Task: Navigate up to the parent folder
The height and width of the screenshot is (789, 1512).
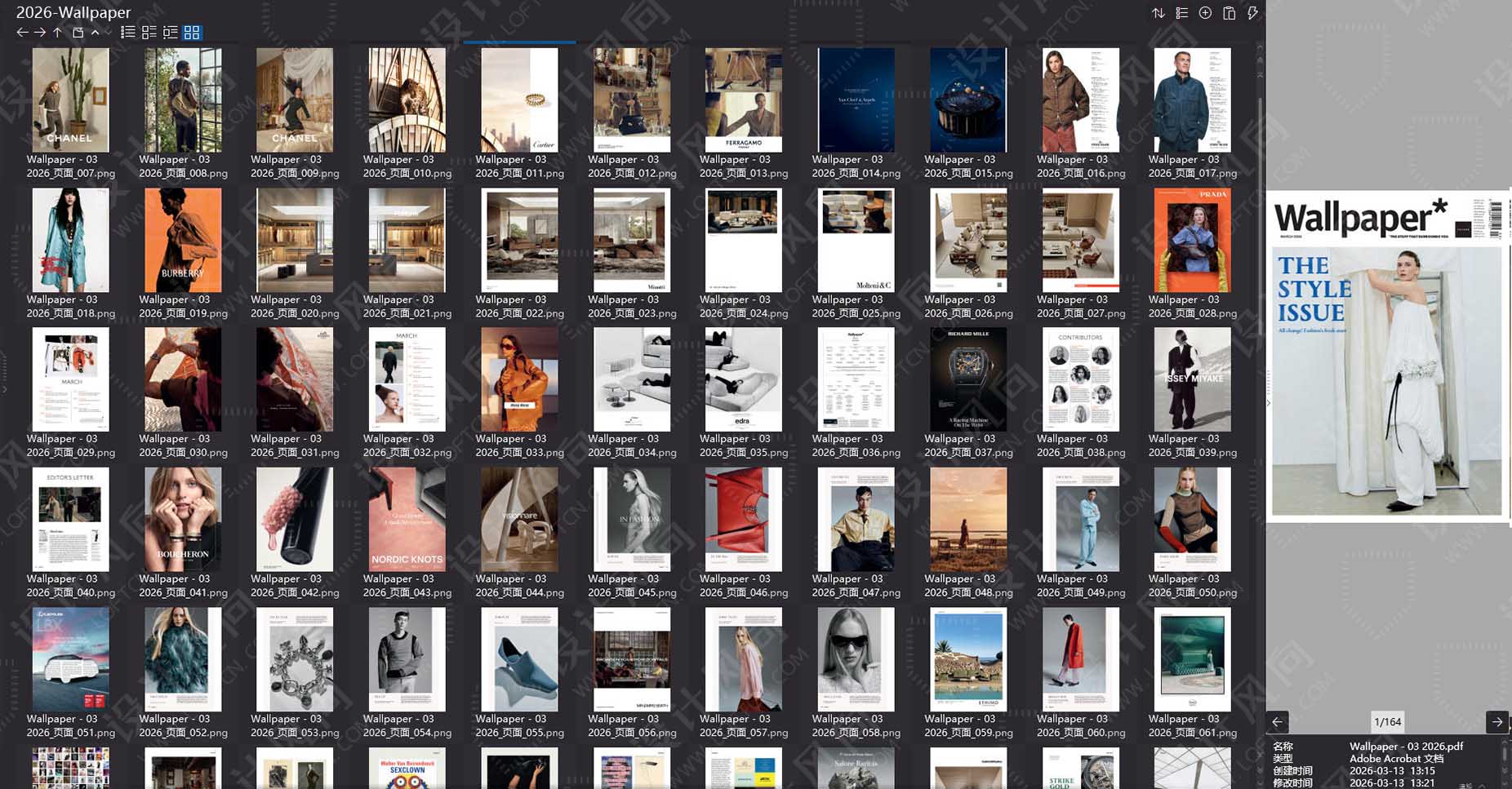Action: pos(56,33)
